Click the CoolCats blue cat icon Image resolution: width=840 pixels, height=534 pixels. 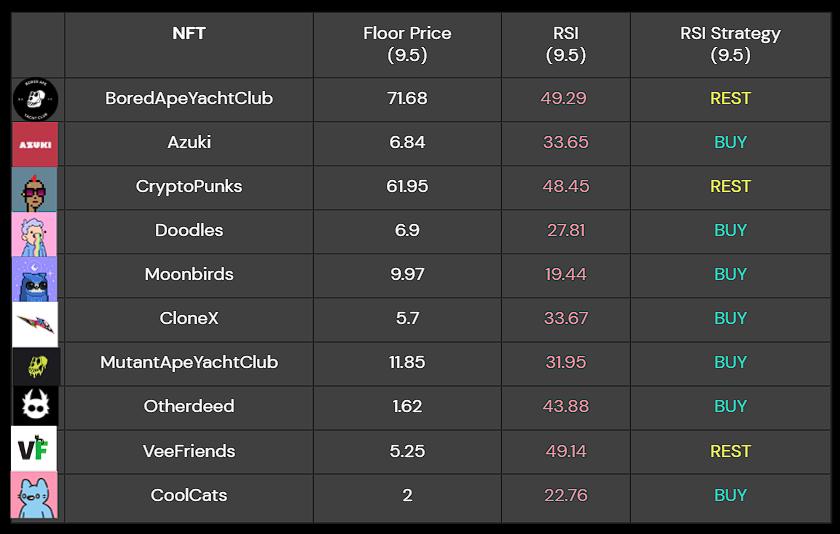(34, 495)
